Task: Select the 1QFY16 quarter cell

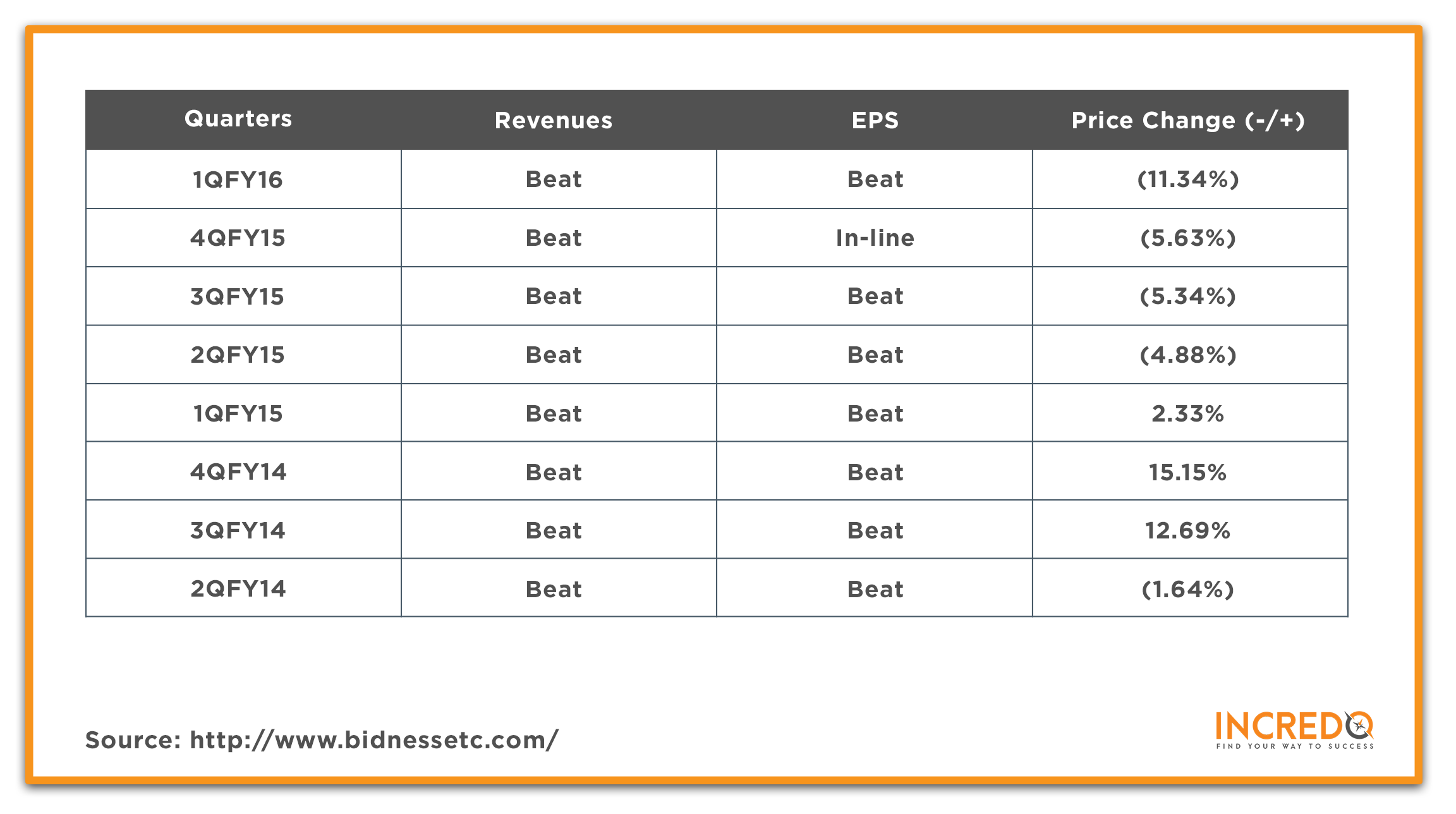Action: 243,179
